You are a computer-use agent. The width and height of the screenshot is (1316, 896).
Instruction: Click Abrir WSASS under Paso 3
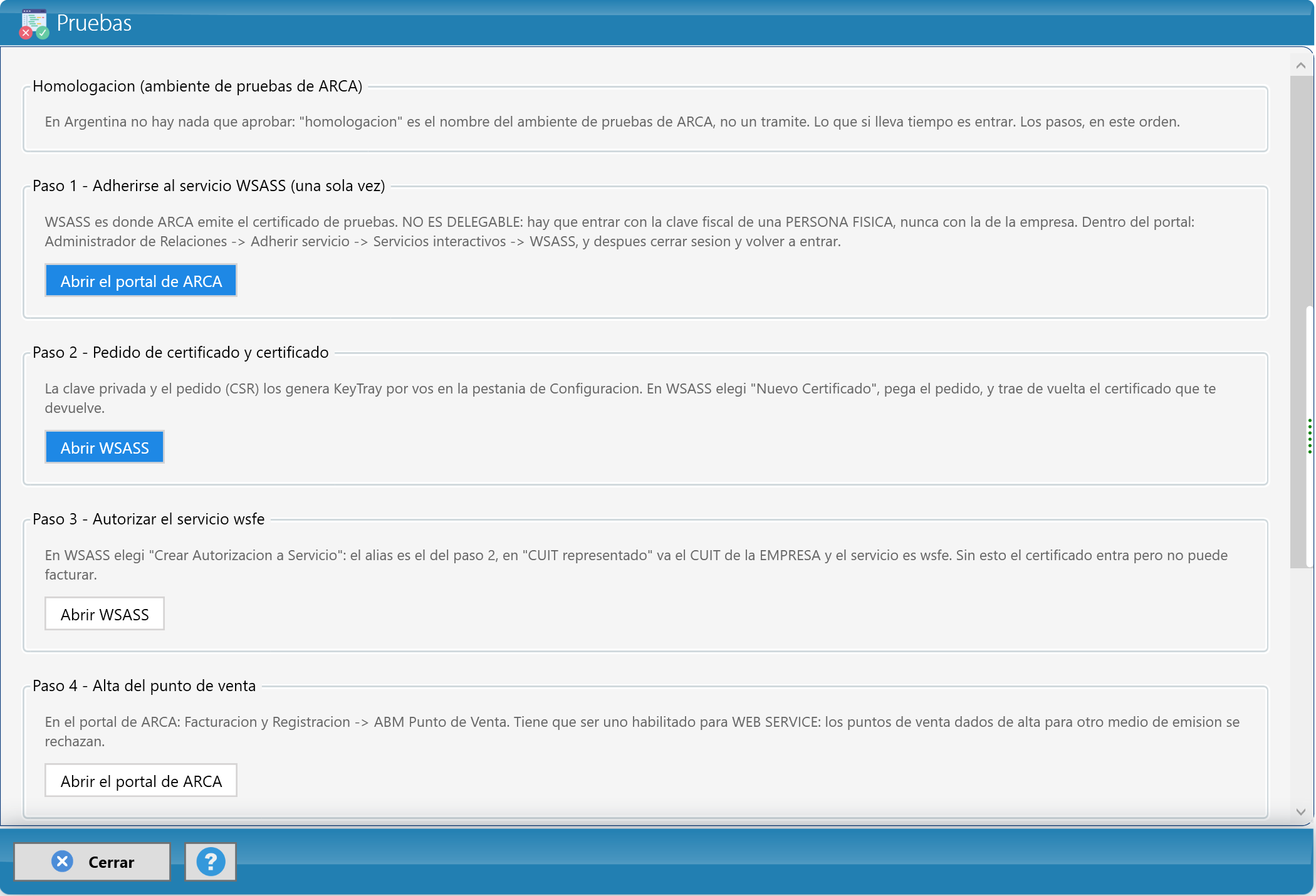[105, 614]
